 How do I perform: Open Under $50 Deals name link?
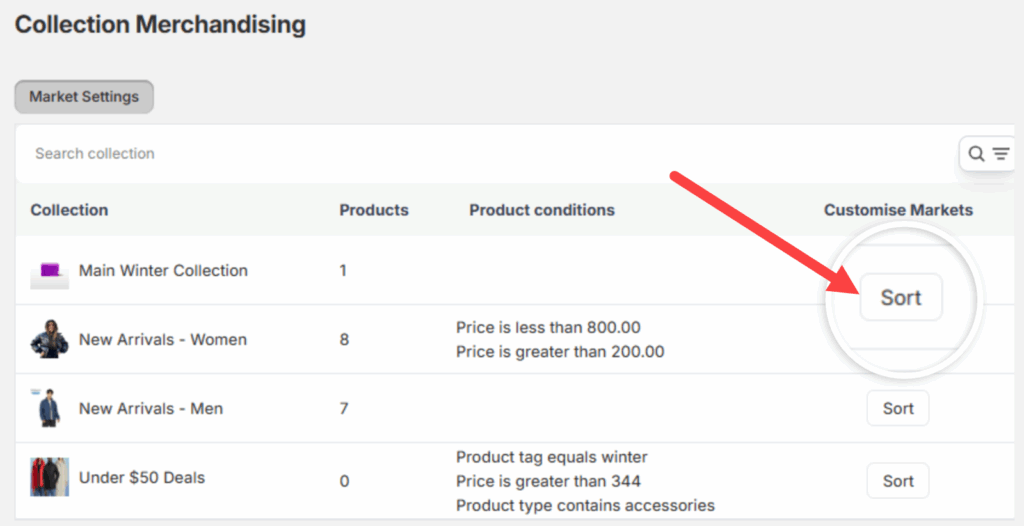142,478
